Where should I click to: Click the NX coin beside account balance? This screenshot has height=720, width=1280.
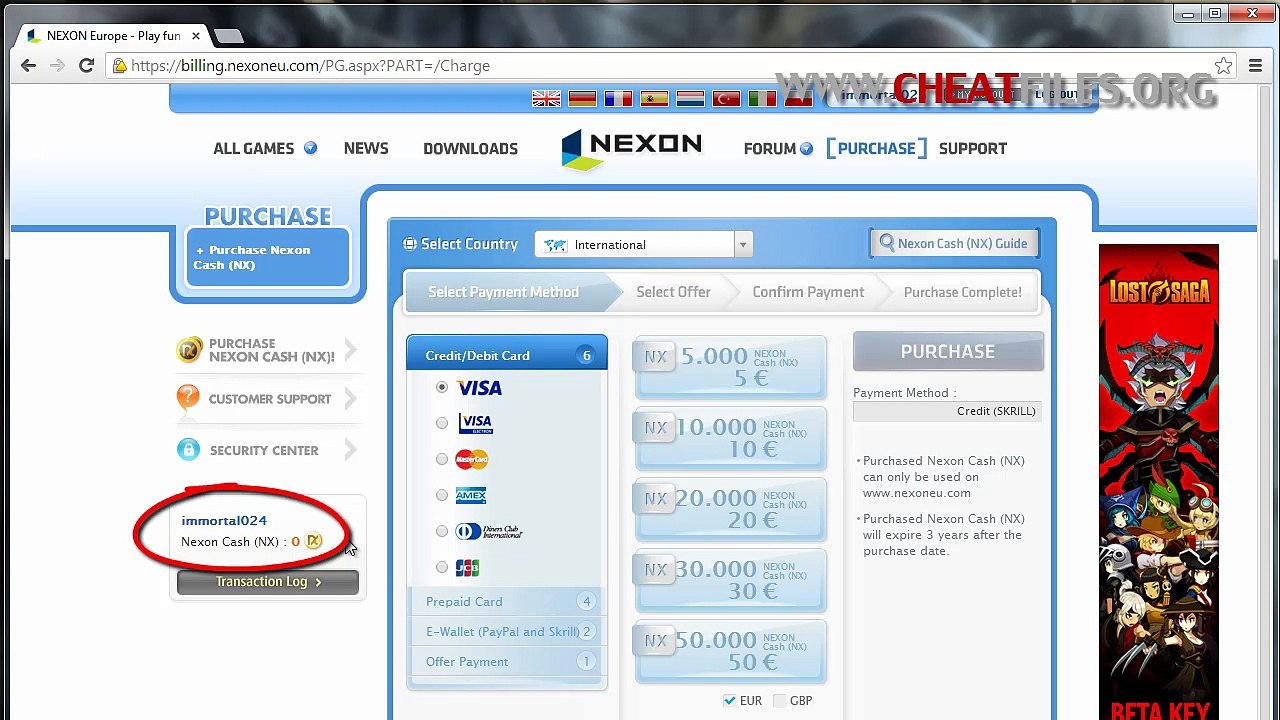314,541
